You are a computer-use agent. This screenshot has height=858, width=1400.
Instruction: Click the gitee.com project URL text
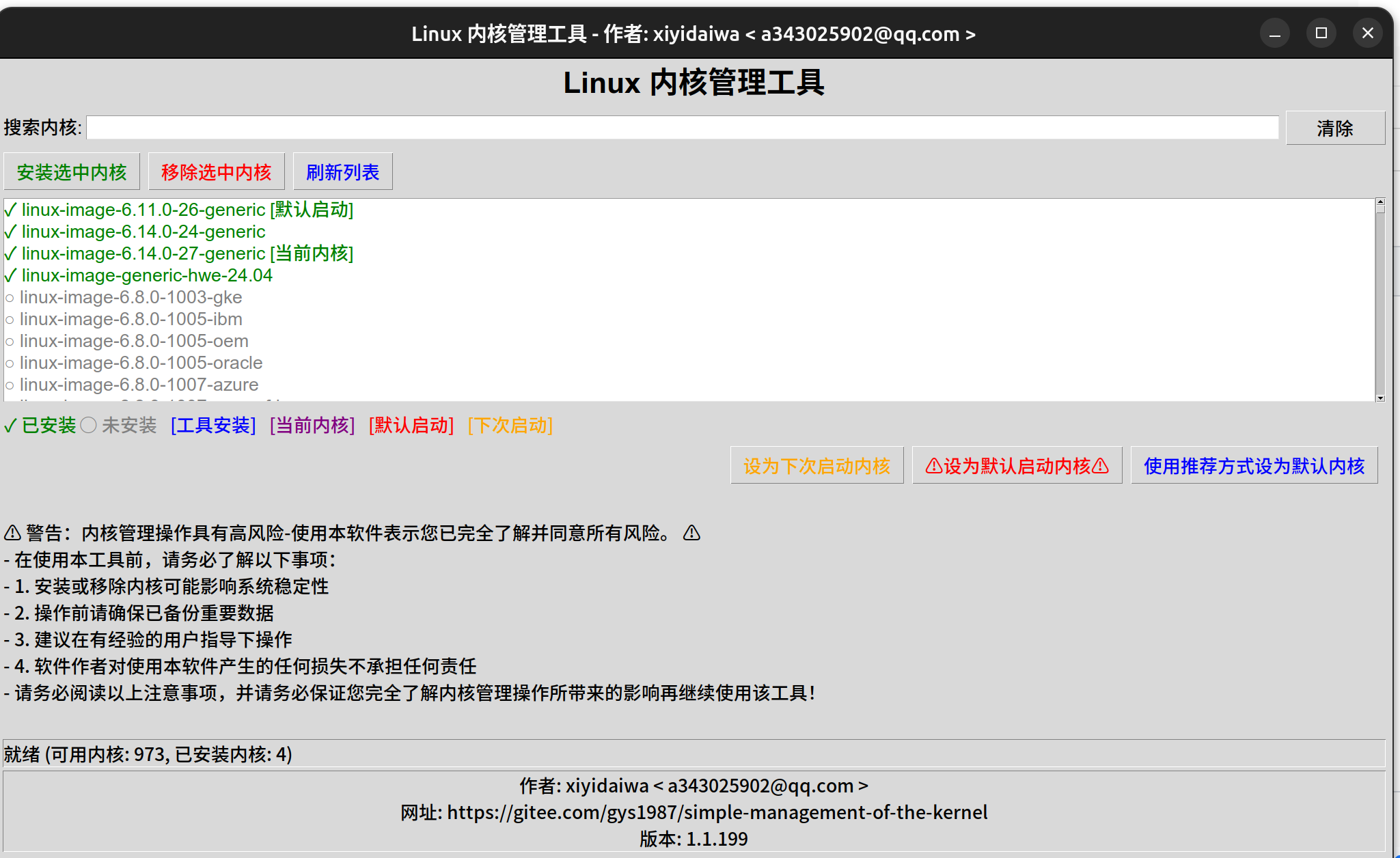pos(717,812)
